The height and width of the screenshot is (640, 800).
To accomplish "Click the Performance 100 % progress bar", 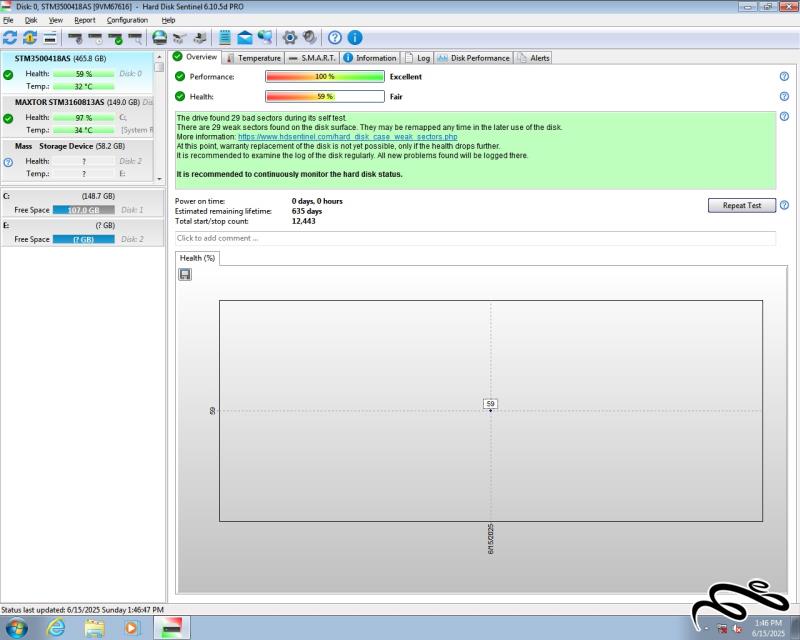I will (325, 77).
